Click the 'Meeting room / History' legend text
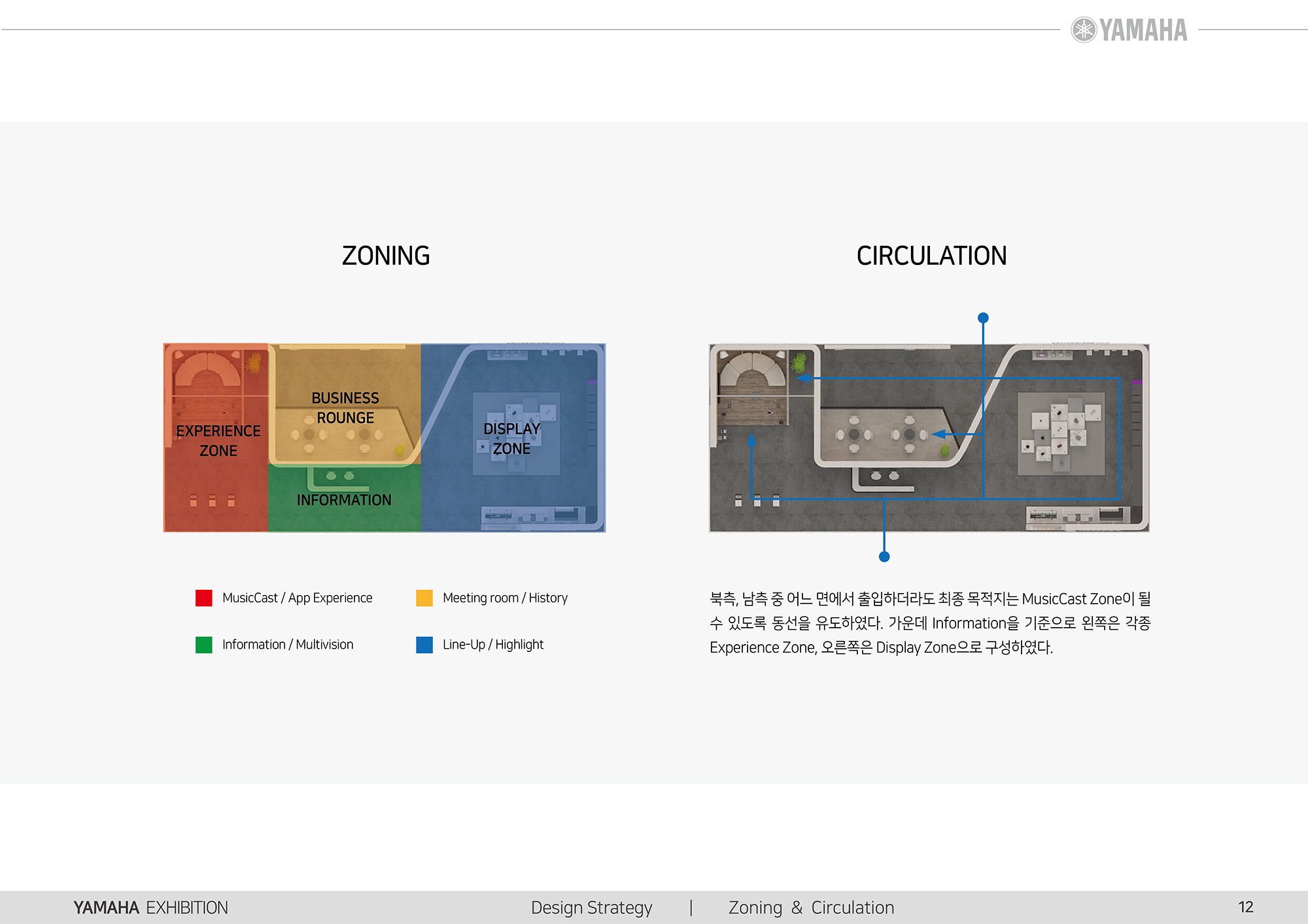 click(x=505, y=598)
